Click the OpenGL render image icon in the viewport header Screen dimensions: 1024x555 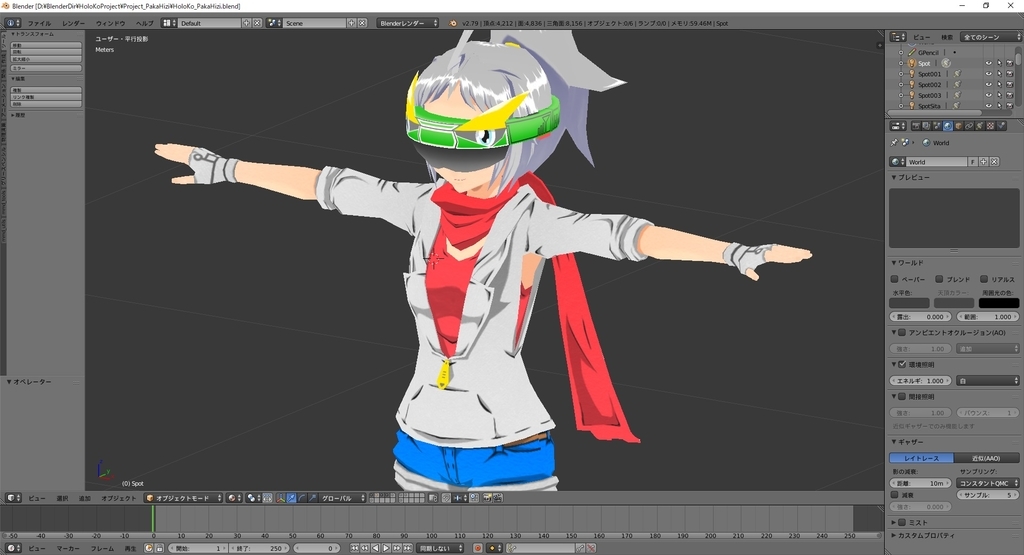point(487,498)
